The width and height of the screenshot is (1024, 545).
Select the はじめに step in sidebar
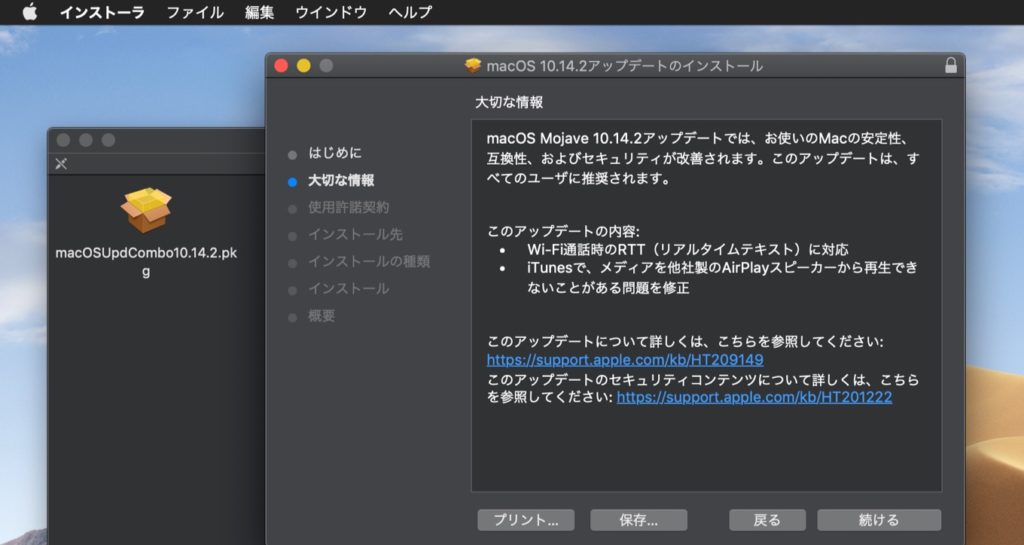[335, 154]
